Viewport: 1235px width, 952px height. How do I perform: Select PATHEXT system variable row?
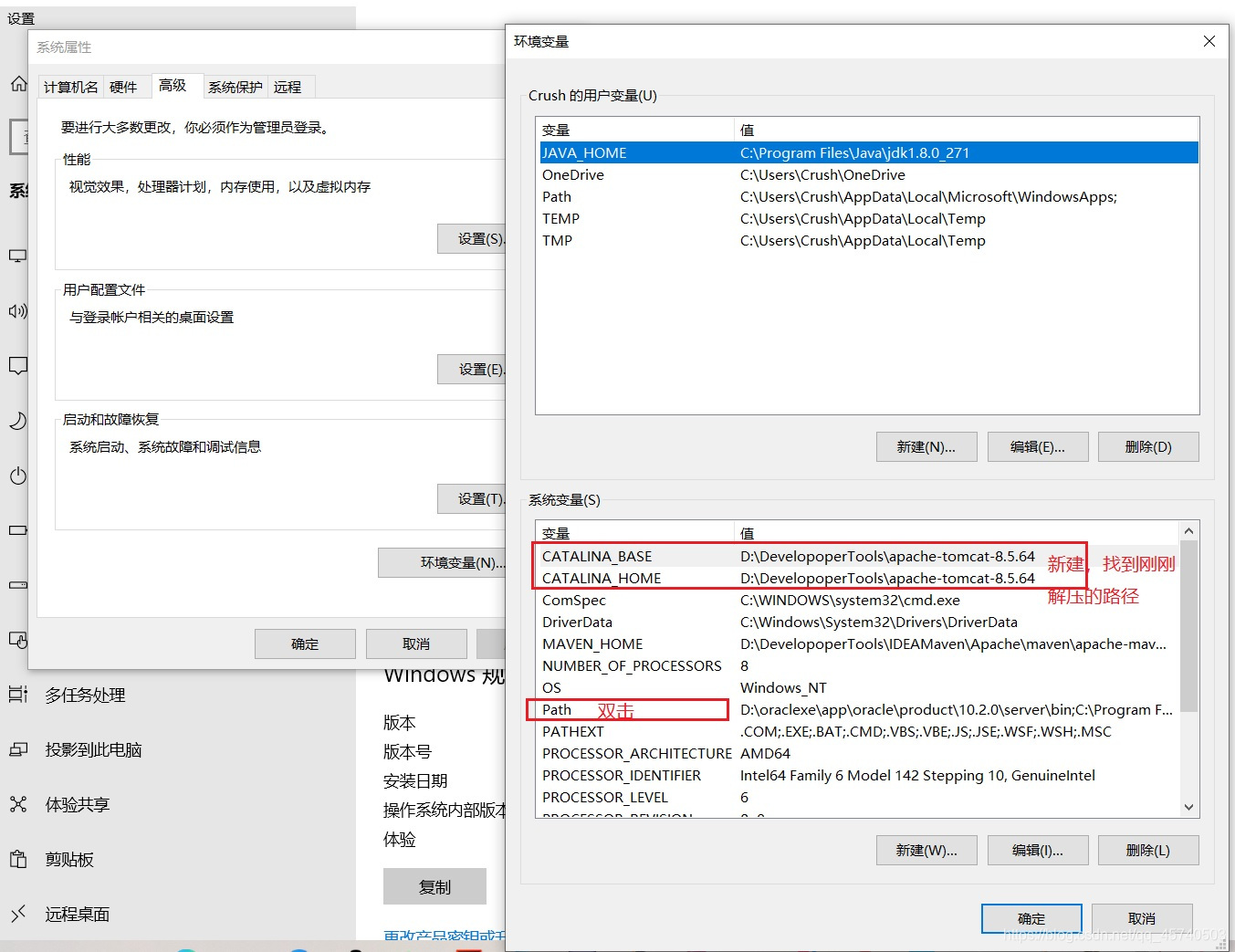point(858,732)
